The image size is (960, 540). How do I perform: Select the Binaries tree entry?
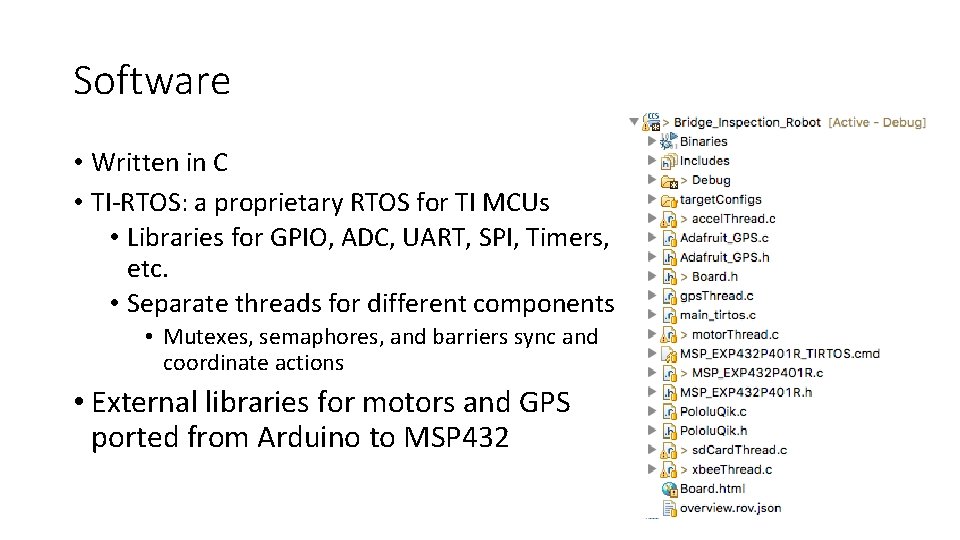click(703, 141)
